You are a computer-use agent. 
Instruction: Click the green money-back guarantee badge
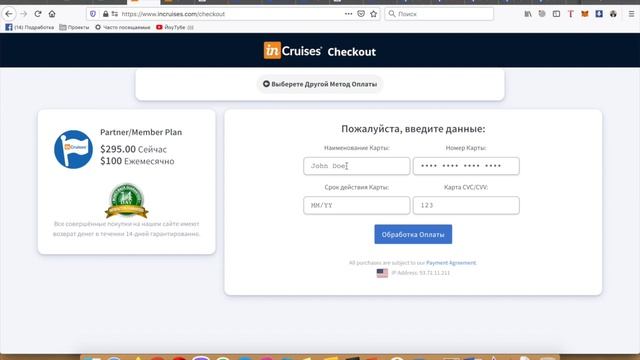(127, 200)
